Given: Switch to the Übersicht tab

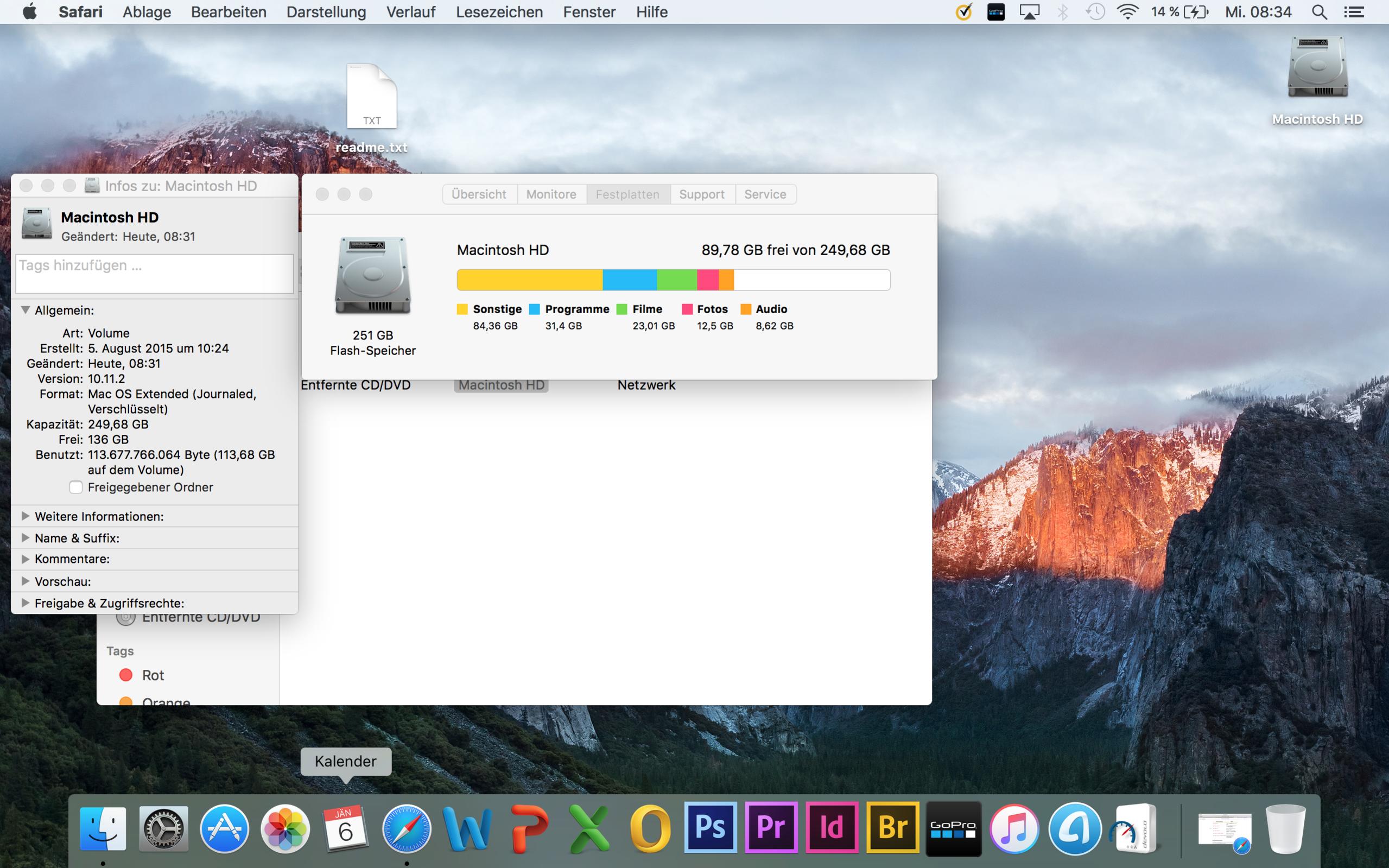Looking at the screenshot, I should coord(479,194).
